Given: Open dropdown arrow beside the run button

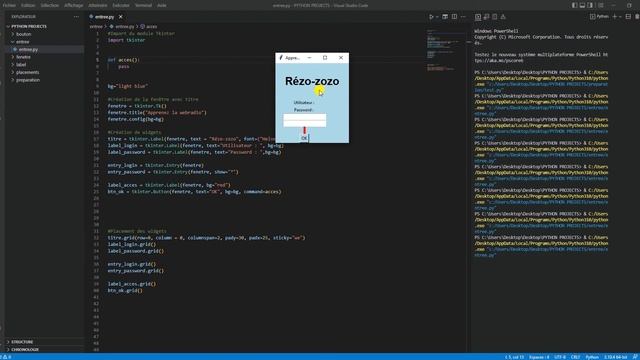Looking at the screenshot, I should (437, 17).
